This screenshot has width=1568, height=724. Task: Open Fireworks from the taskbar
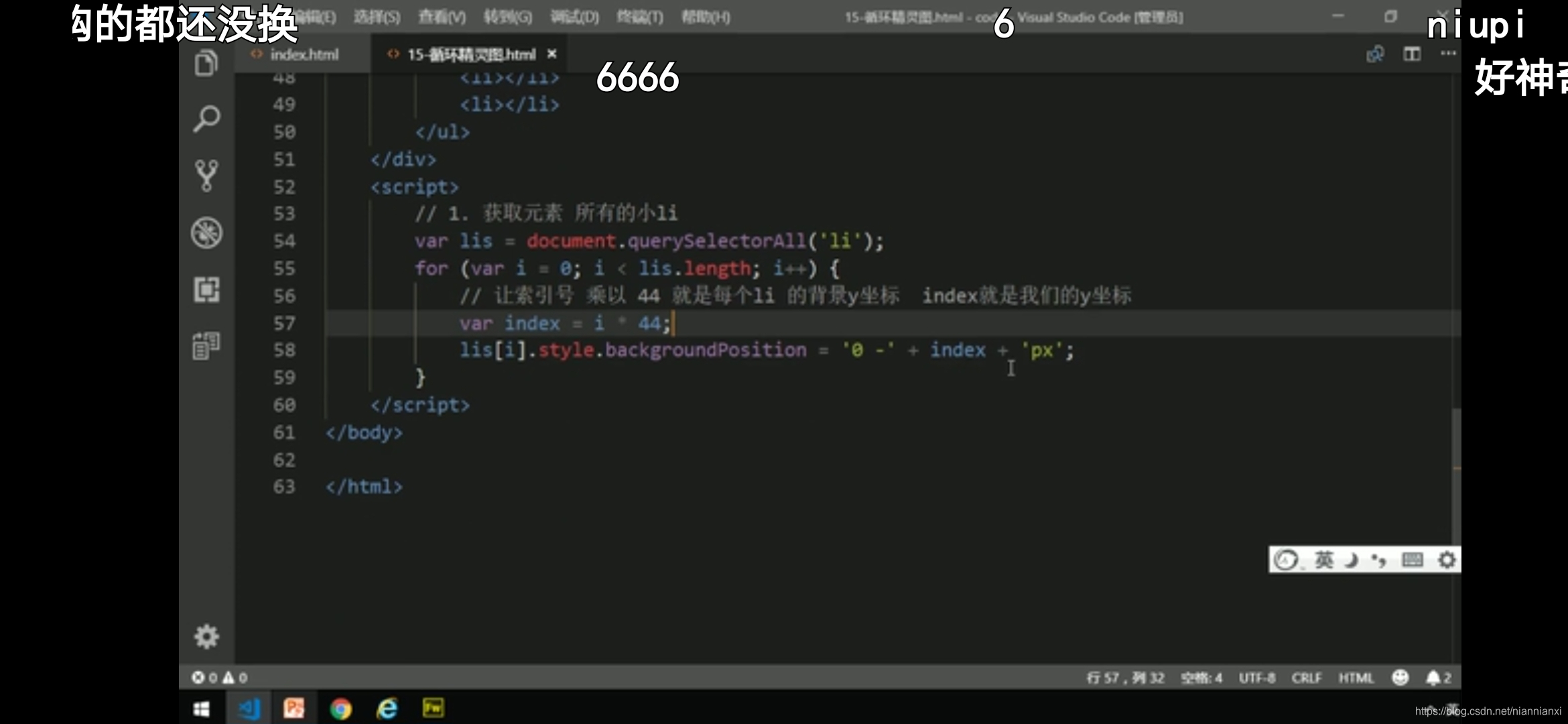tap(433, 708)
